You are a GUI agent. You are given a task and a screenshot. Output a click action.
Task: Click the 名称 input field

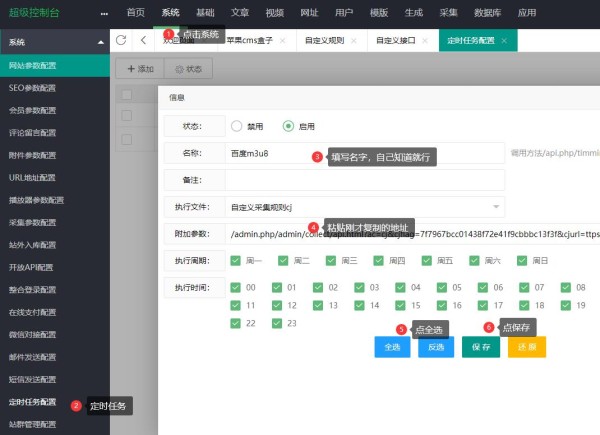point(365,153)
